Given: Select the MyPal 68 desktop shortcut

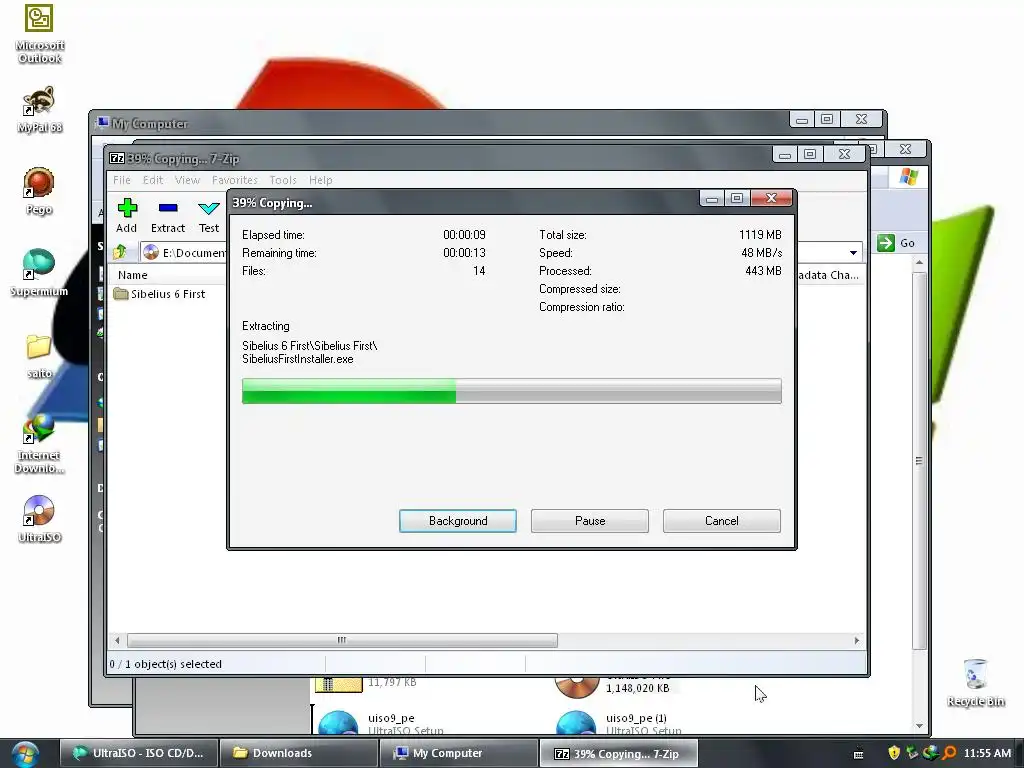Looking at the screenshot, I should pos(39,109).
